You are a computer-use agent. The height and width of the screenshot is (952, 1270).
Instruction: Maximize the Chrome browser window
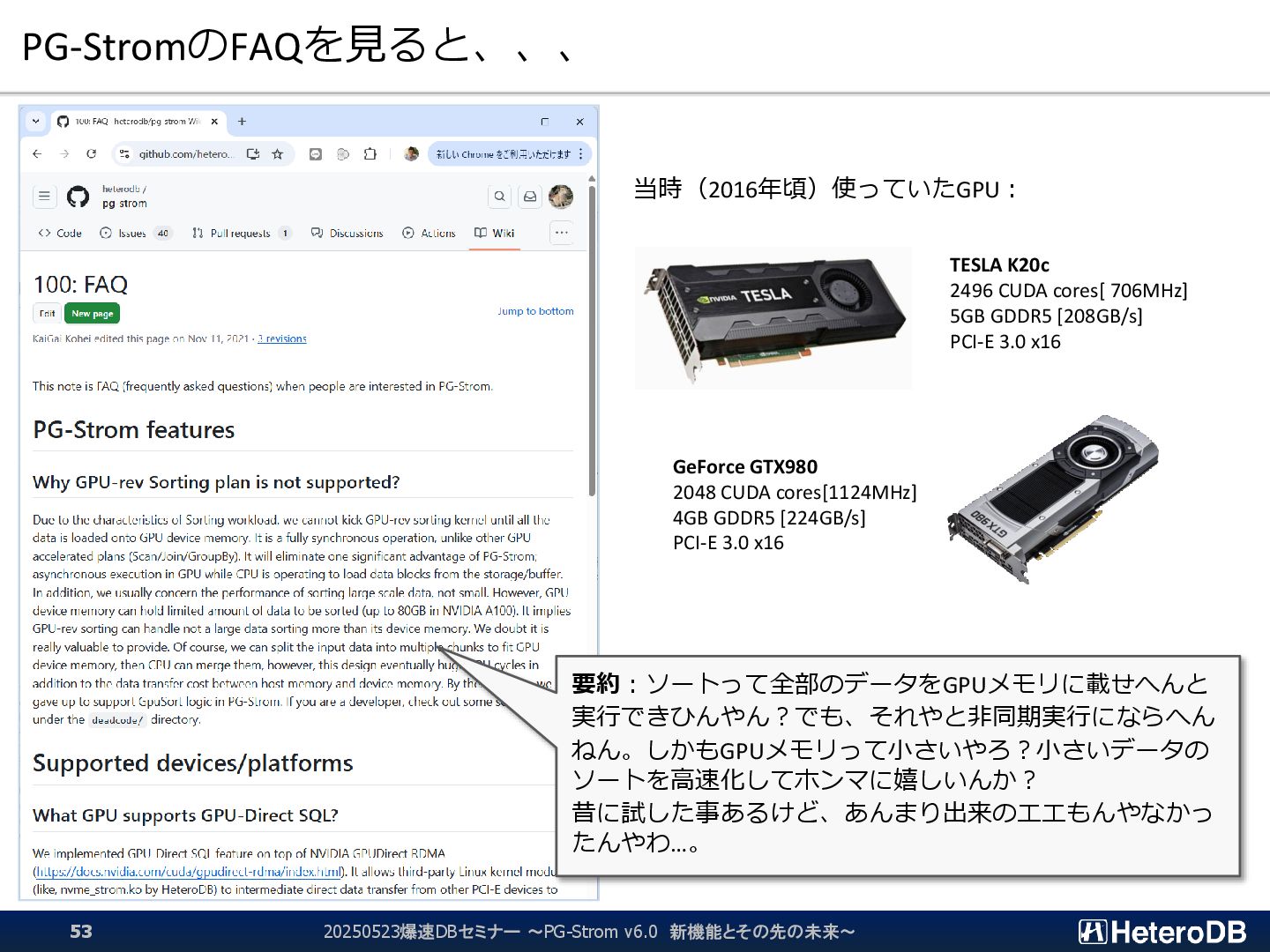click(x=544, y=122)
